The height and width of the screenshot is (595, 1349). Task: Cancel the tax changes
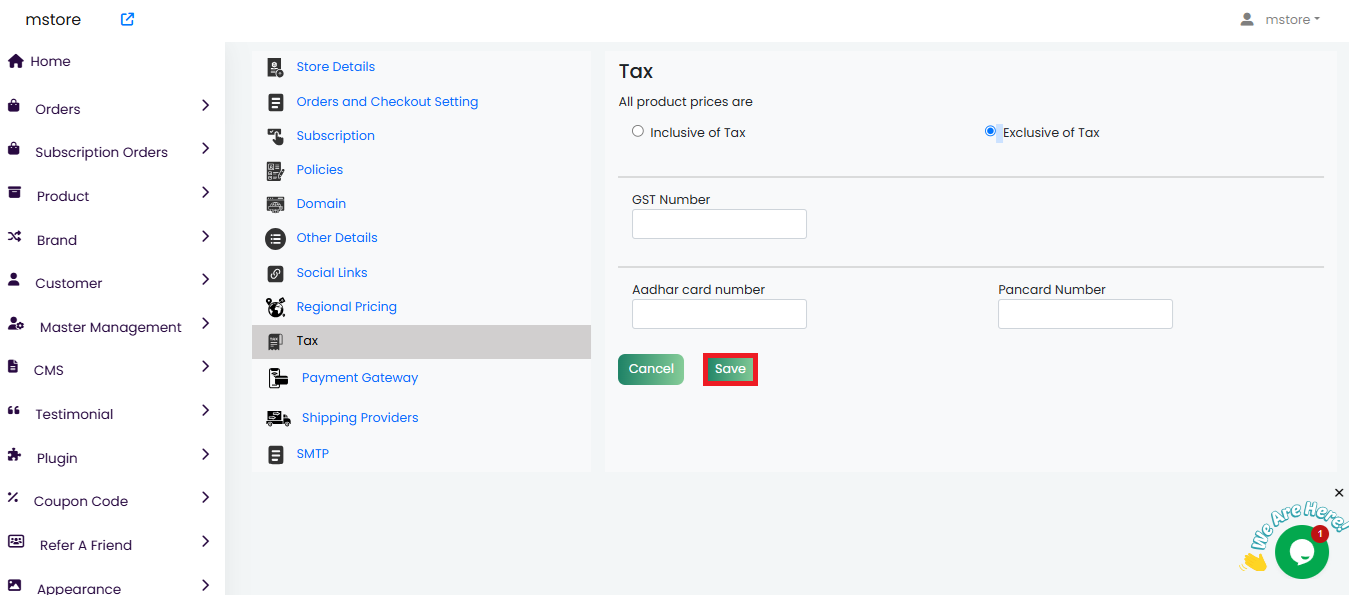pyautogui.click(x=651, y=369)
